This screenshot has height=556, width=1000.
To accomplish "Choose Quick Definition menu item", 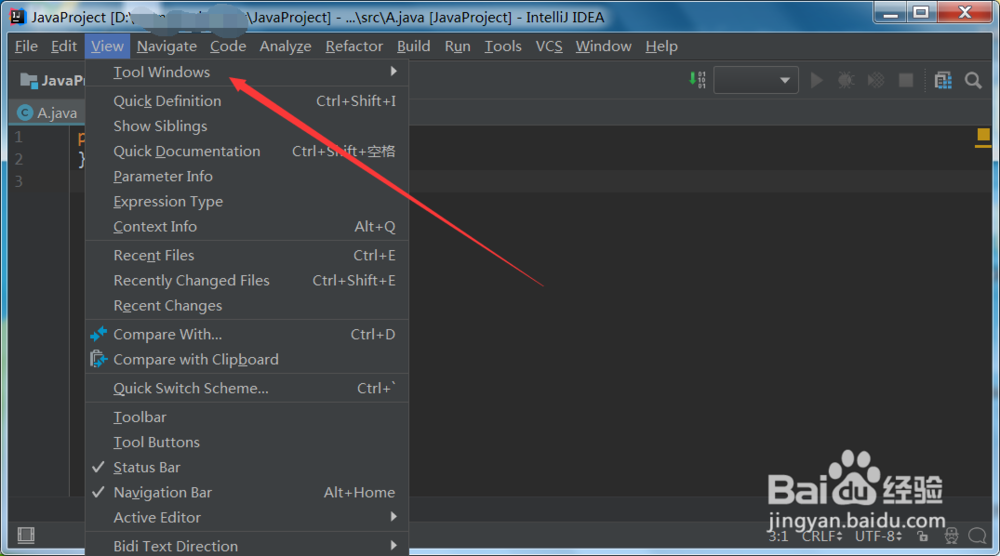I will [x=247, y=101].
